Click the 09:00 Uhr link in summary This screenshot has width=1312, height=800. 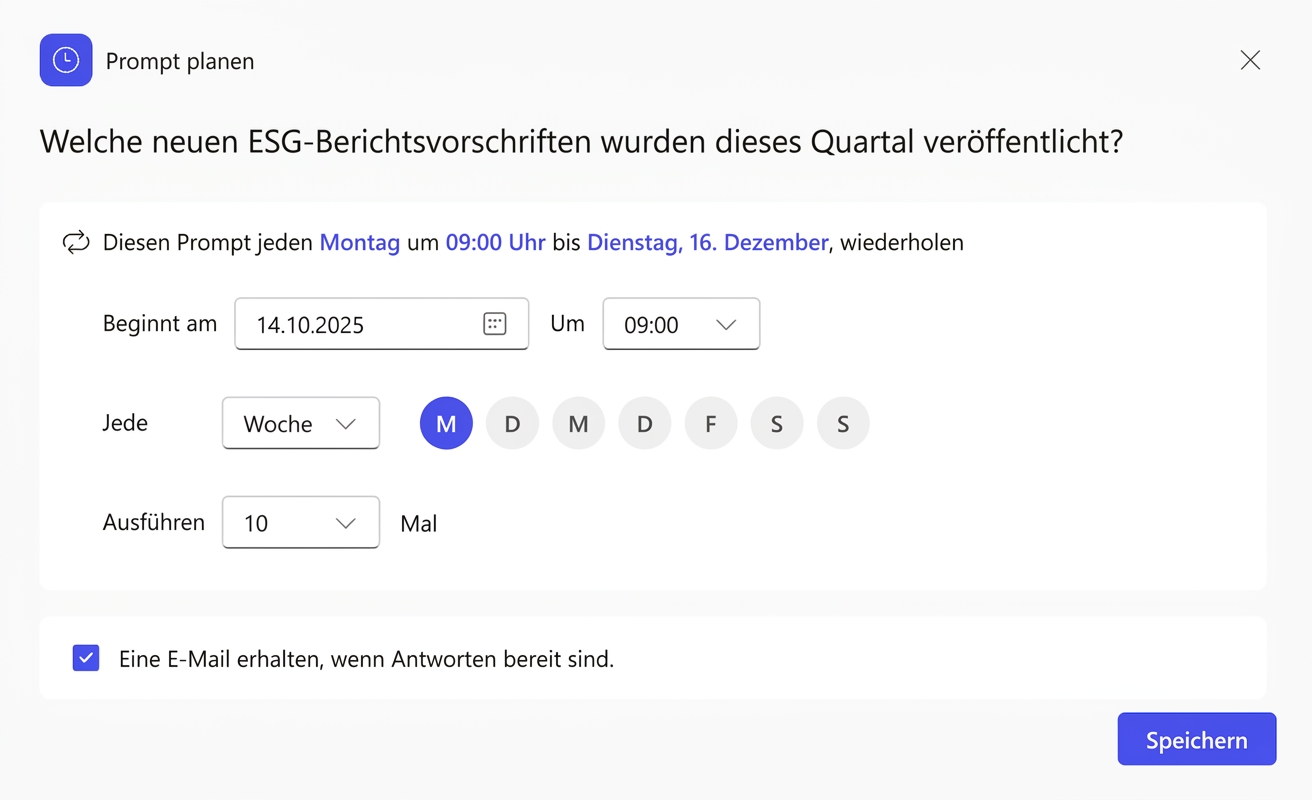[x=496, y=242]
